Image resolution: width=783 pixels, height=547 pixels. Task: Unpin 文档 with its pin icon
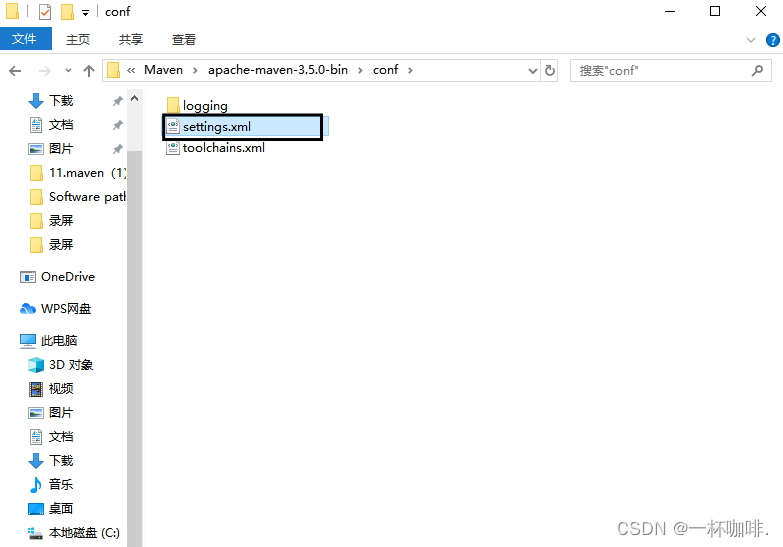(117, 125)
